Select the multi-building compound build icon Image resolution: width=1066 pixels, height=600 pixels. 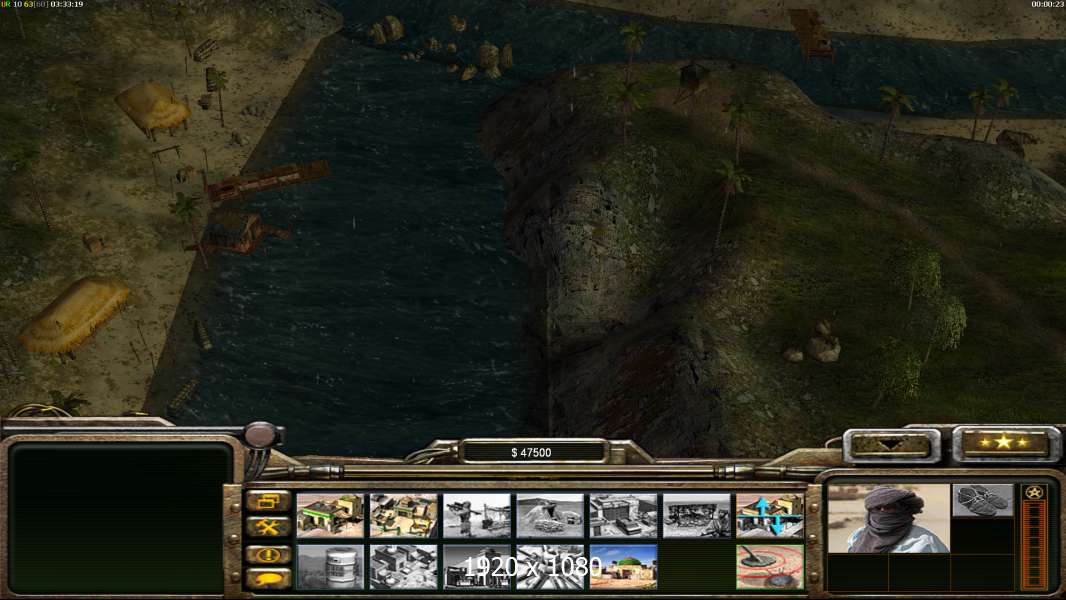(x=403, y=516)
